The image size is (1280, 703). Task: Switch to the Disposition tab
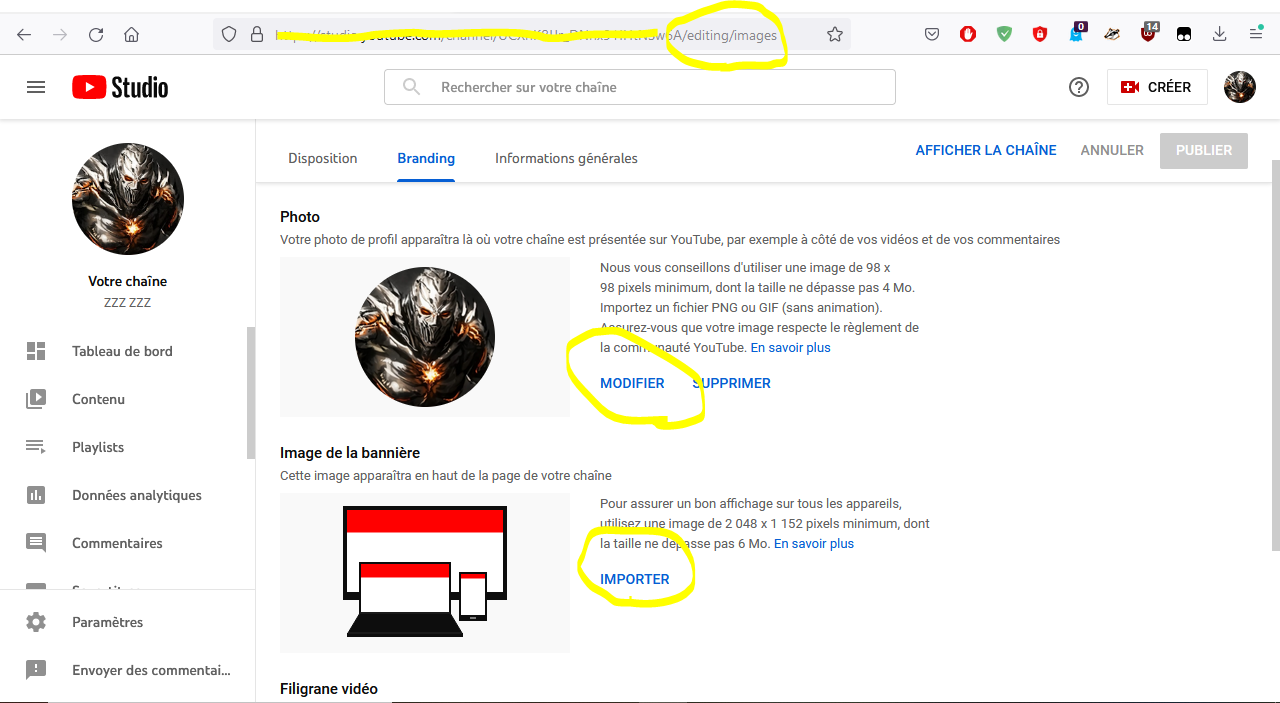(322, 158)
